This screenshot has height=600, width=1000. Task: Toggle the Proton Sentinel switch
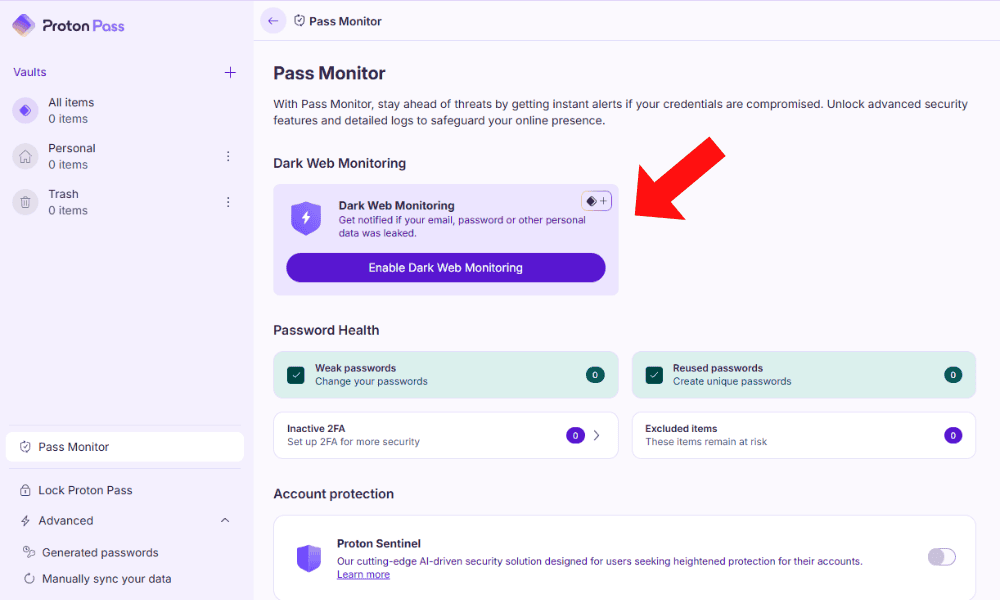[941, 557]
